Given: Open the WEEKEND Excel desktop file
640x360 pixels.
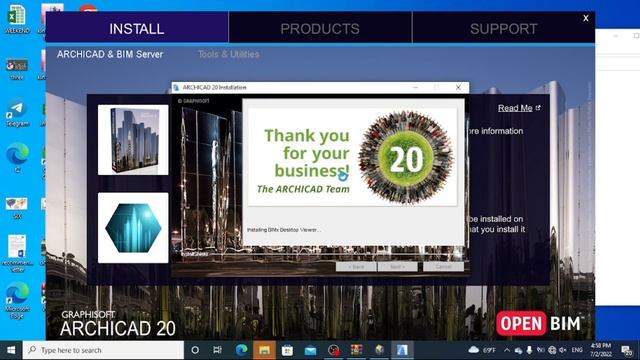Looking at the screenshot, I should click(x=17, y=20).
